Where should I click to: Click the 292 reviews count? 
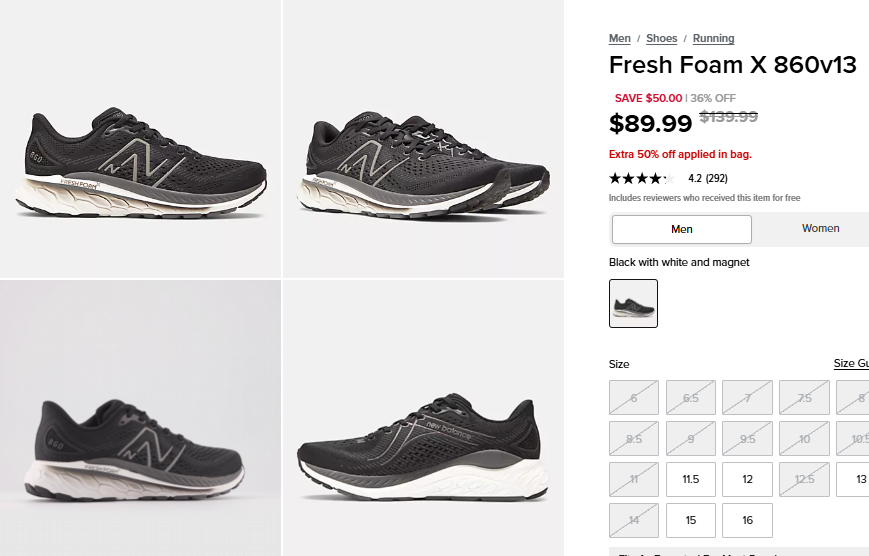(716, 179)
